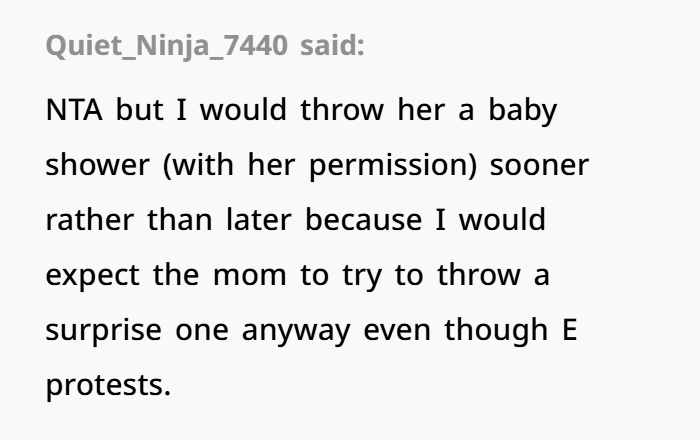
Task: Click the word "said:" after the username
Action: [332, 46]
